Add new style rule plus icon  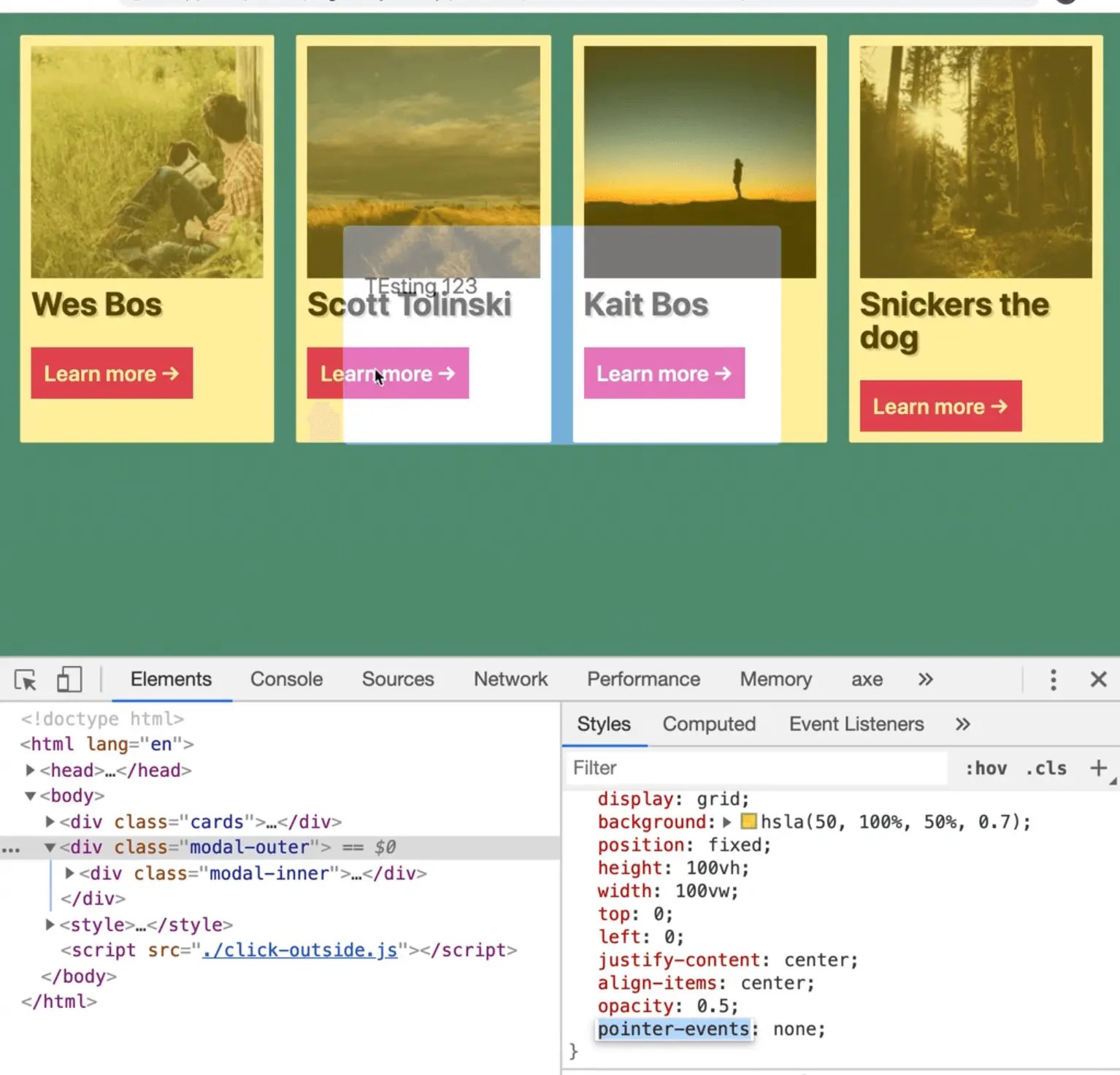pos(1097,768)
